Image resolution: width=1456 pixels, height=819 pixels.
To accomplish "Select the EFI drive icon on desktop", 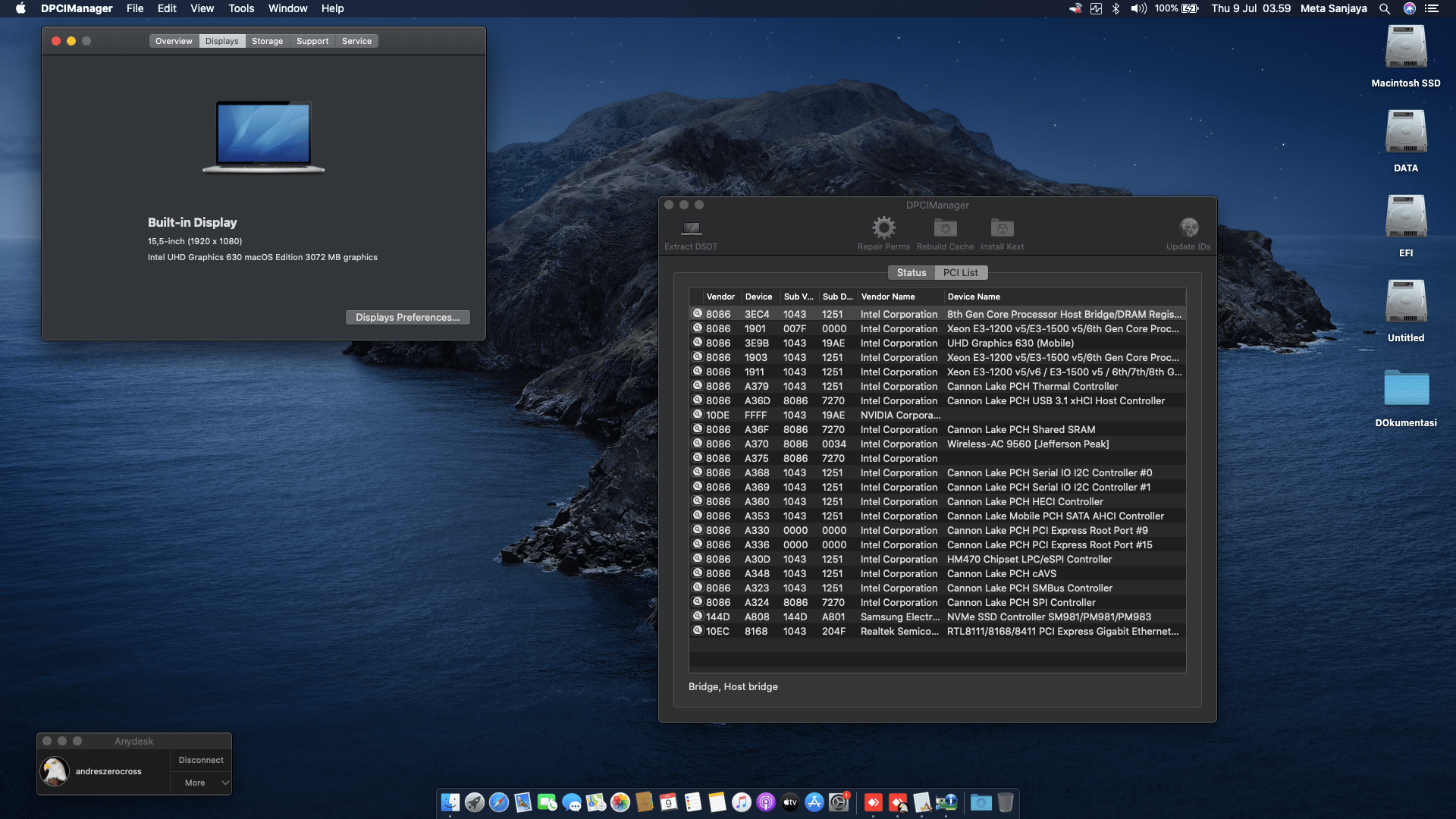I will click(x=1406, y=217).
